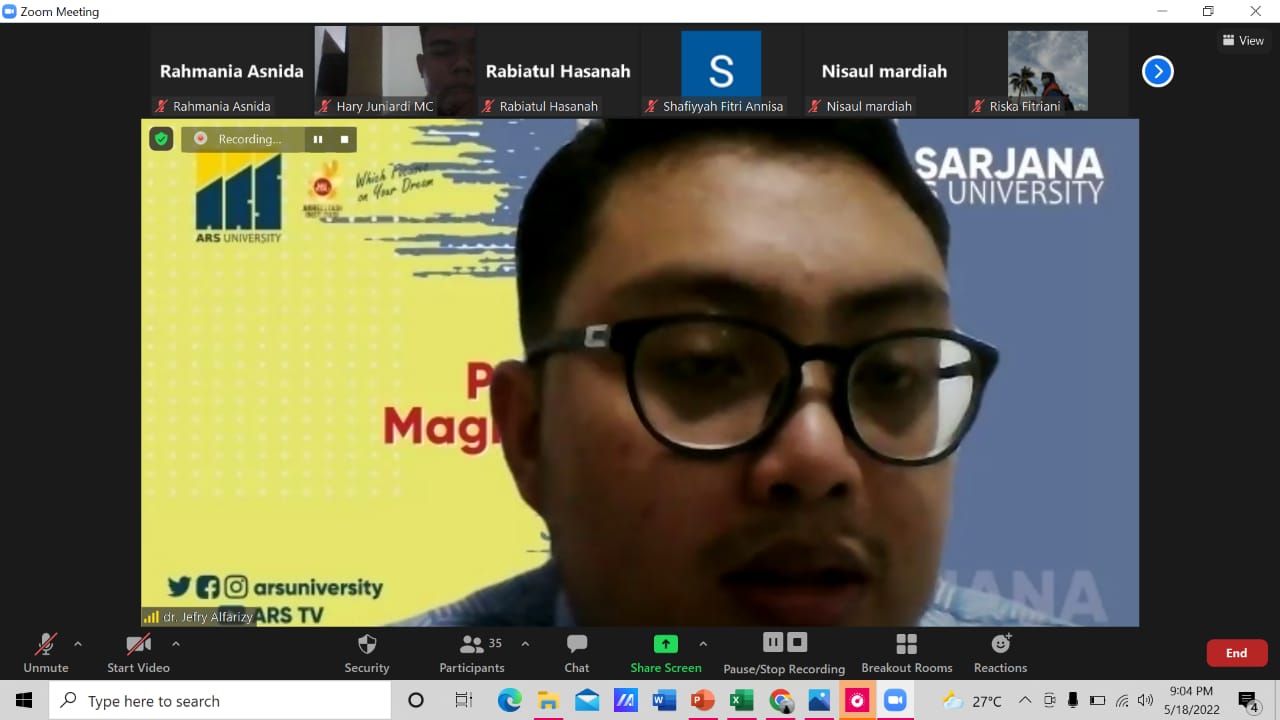Expand the arrow beside Share Screen
The image size is (1280, 720).
tap(703, 644)
